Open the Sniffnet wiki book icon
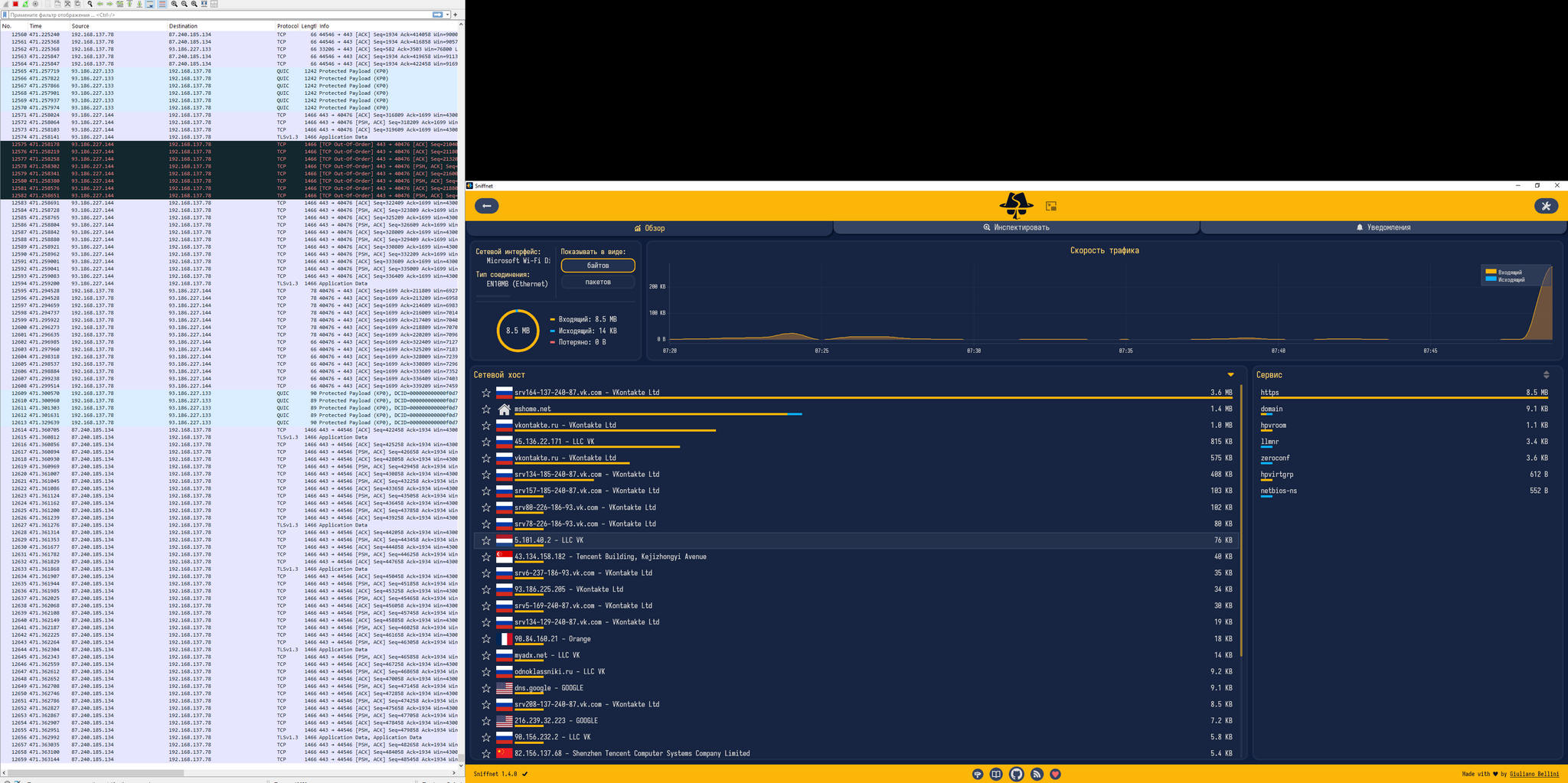1568x783 pixels. coord(996,774)
